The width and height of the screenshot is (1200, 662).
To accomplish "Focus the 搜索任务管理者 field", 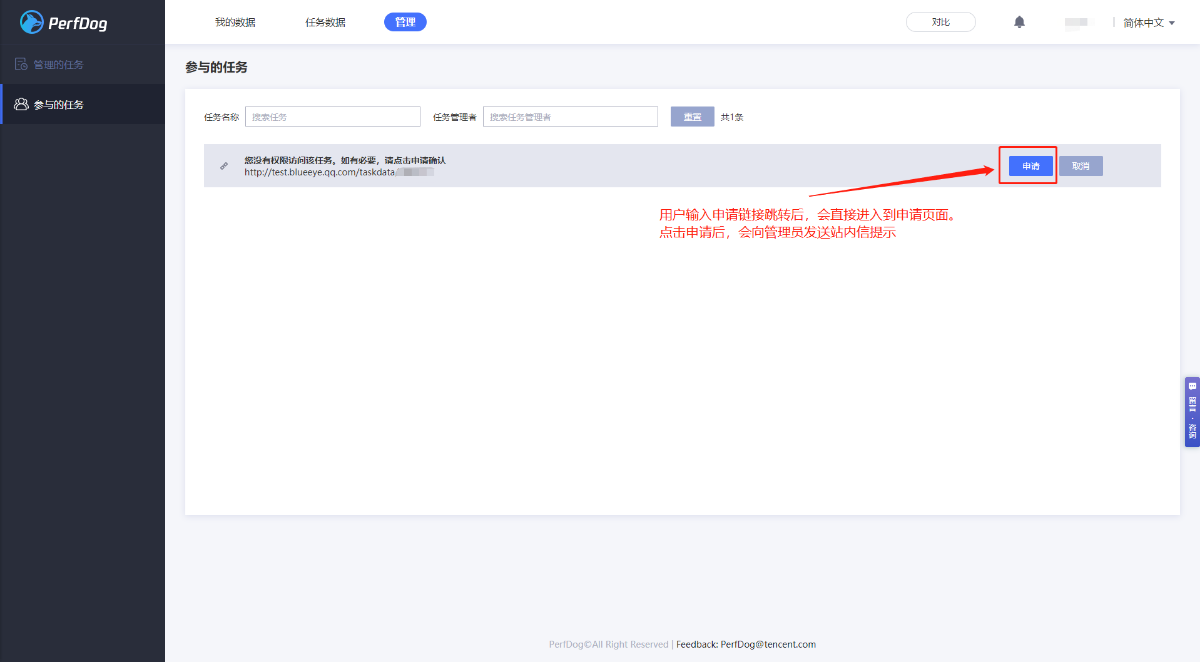I will click(x=570, y=117).
